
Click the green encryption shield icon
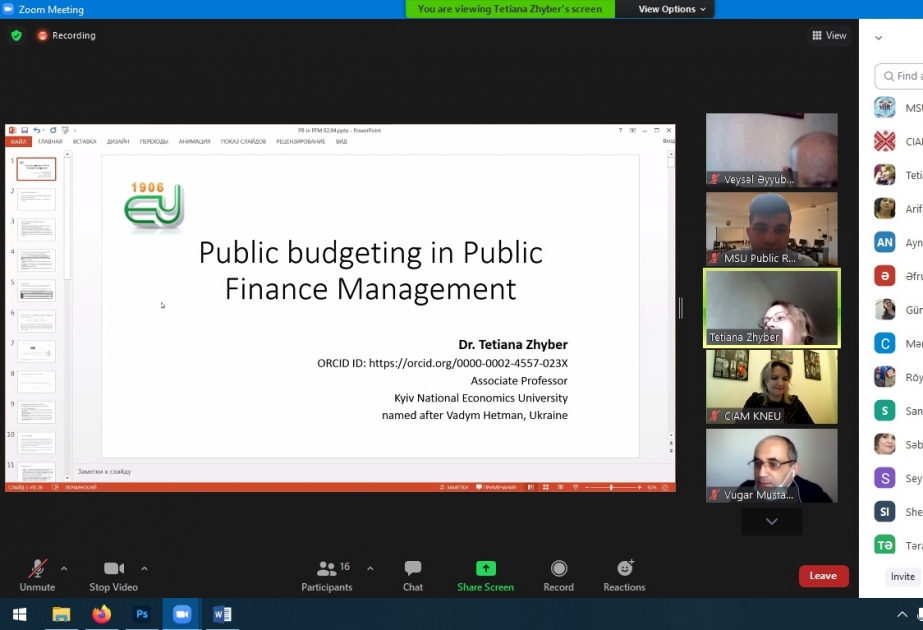click(16, 35)
